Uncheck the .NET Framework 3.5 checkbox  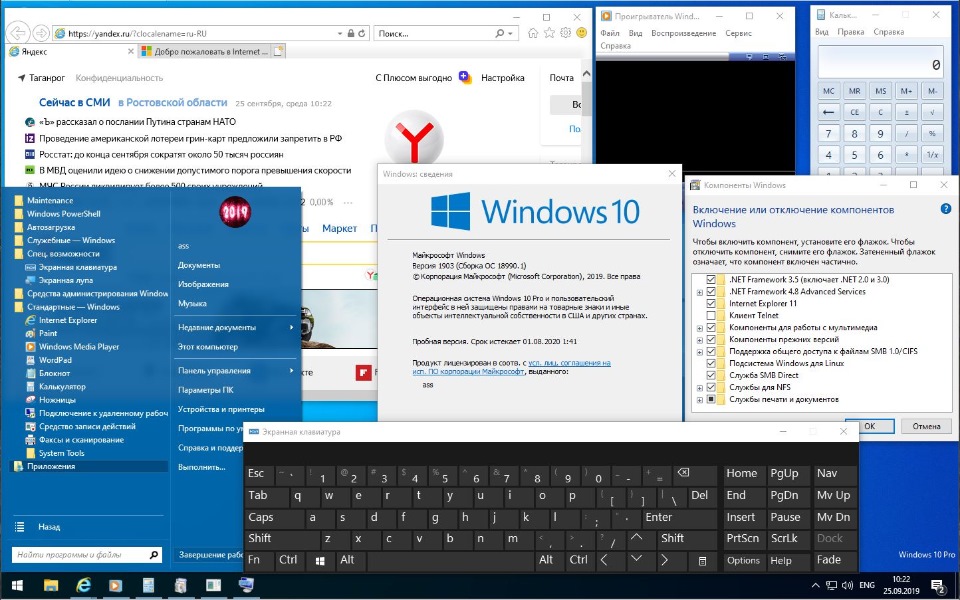tap(711, 279)
